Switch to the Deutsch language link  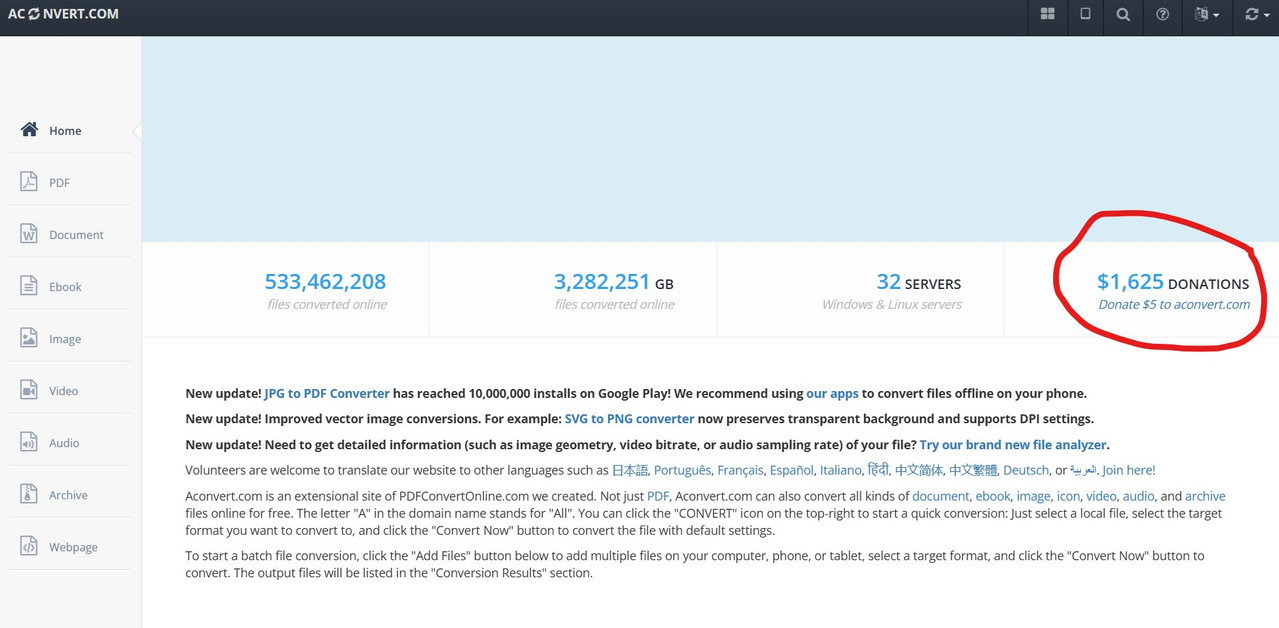[x=1026, y=470]
